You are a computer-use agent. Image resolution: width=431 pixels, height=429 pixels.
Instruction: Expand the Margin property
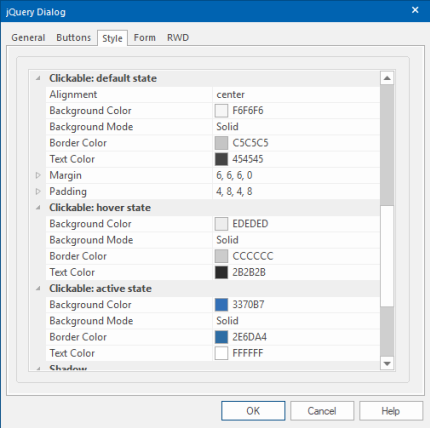tap(38, 175)
